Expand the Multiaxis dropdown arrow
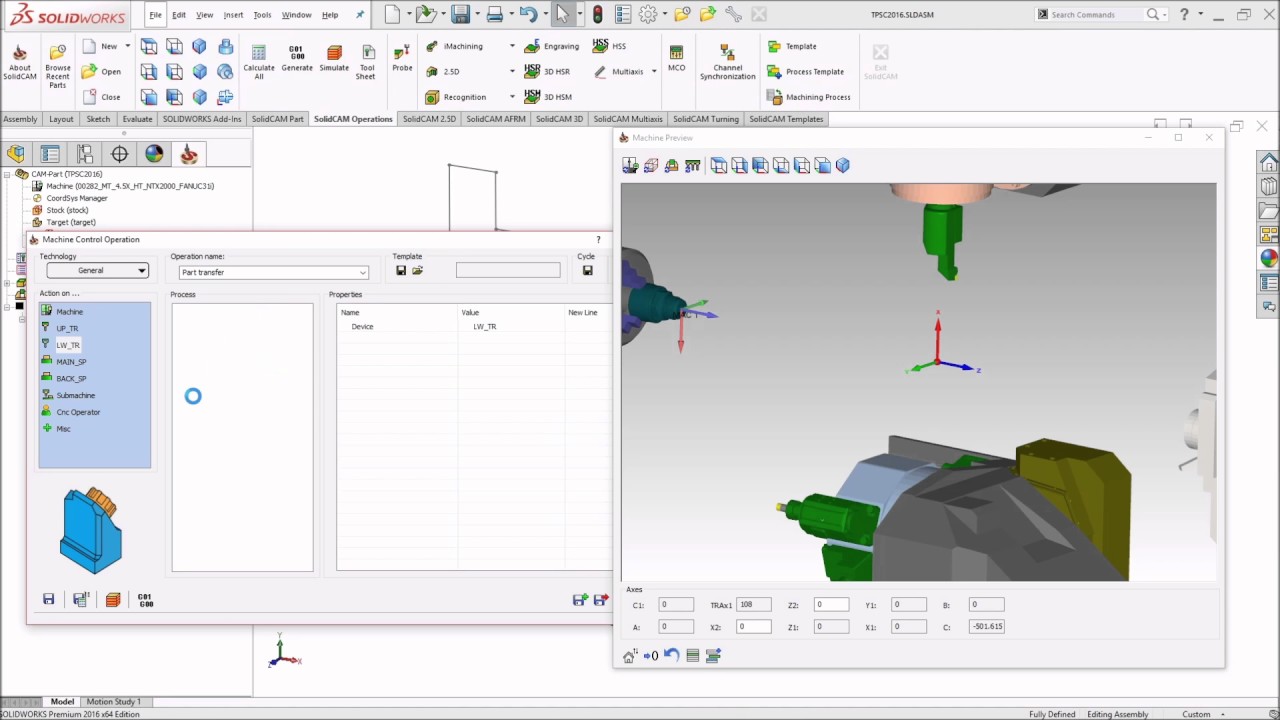The image size is (1280, 720). [x=654, y=72]
